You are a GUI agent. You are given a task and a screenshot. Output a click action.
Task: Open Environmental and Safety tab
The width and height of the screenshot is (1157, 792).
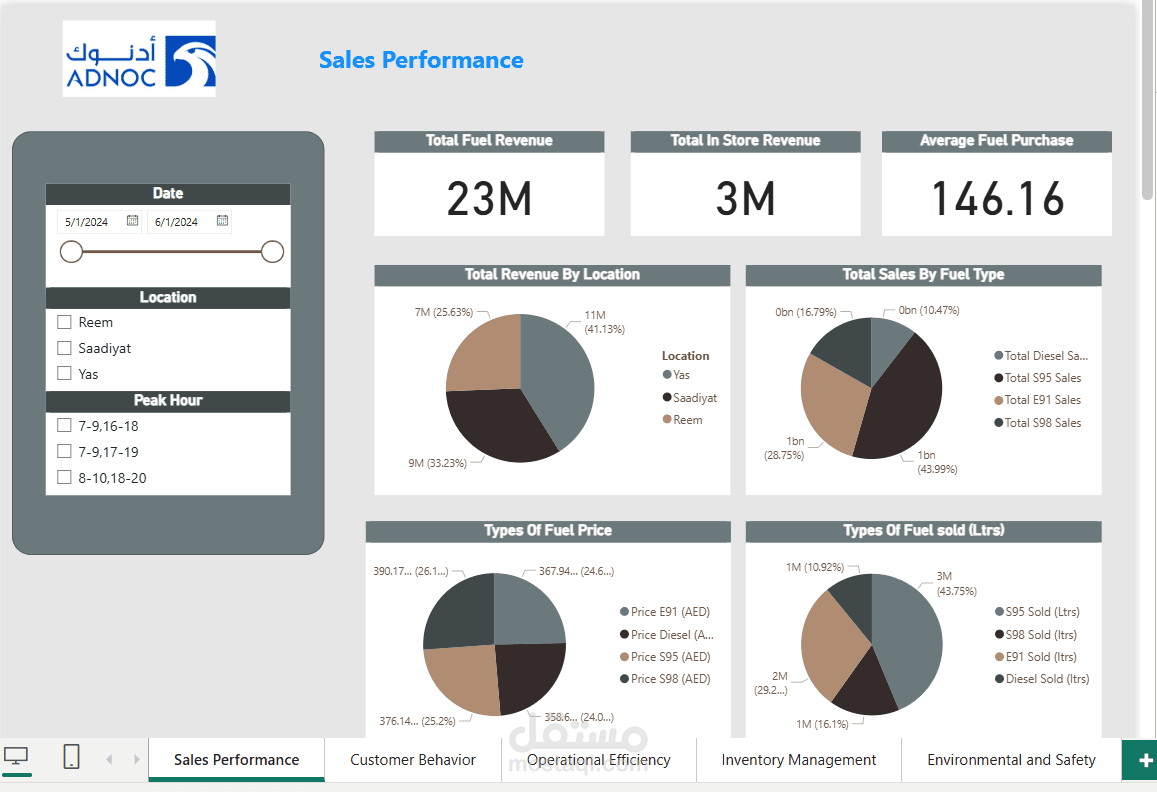[x=1011, y=760]
